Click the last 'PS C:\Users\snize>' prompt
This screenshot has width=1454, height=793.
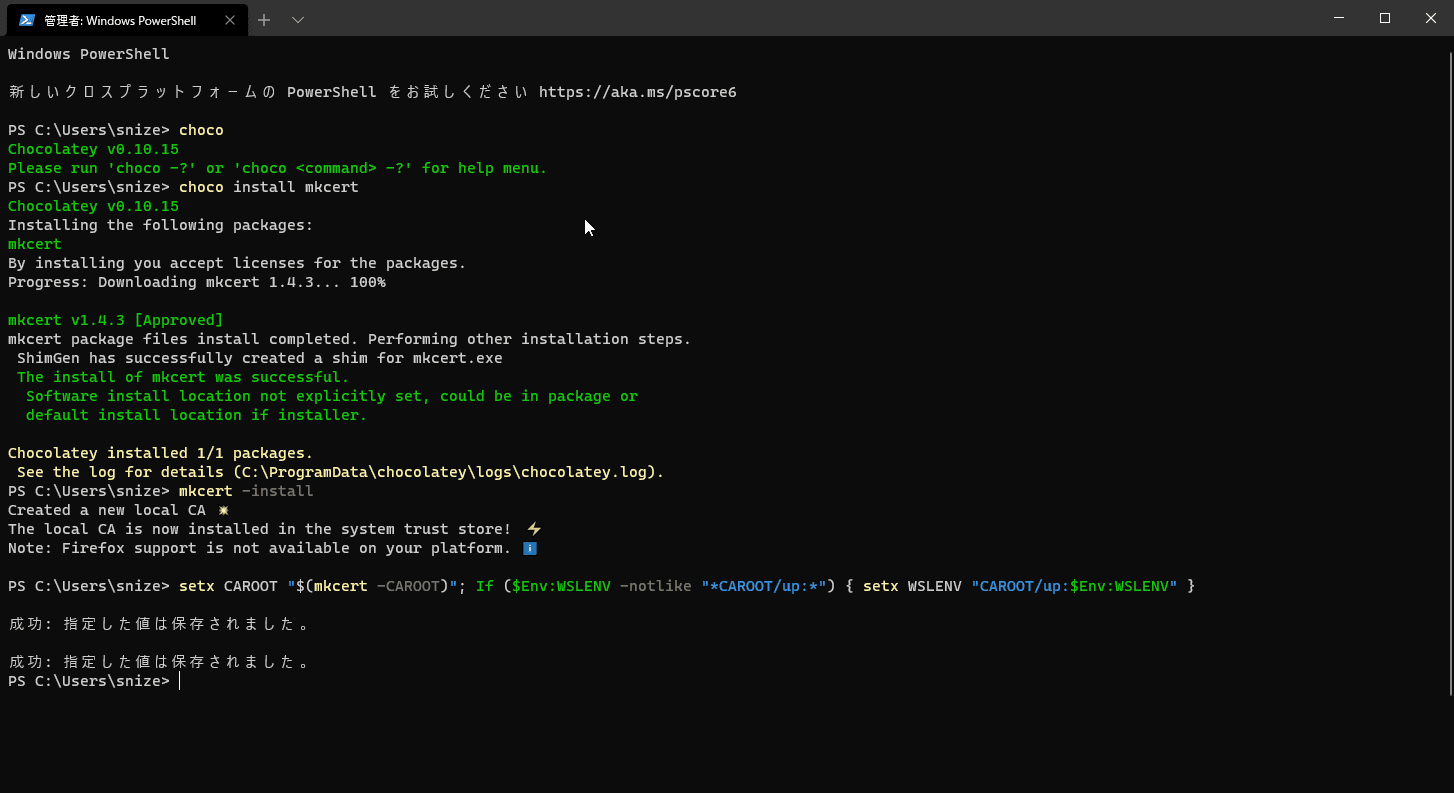pyautogui.click(x=89, y=681)
